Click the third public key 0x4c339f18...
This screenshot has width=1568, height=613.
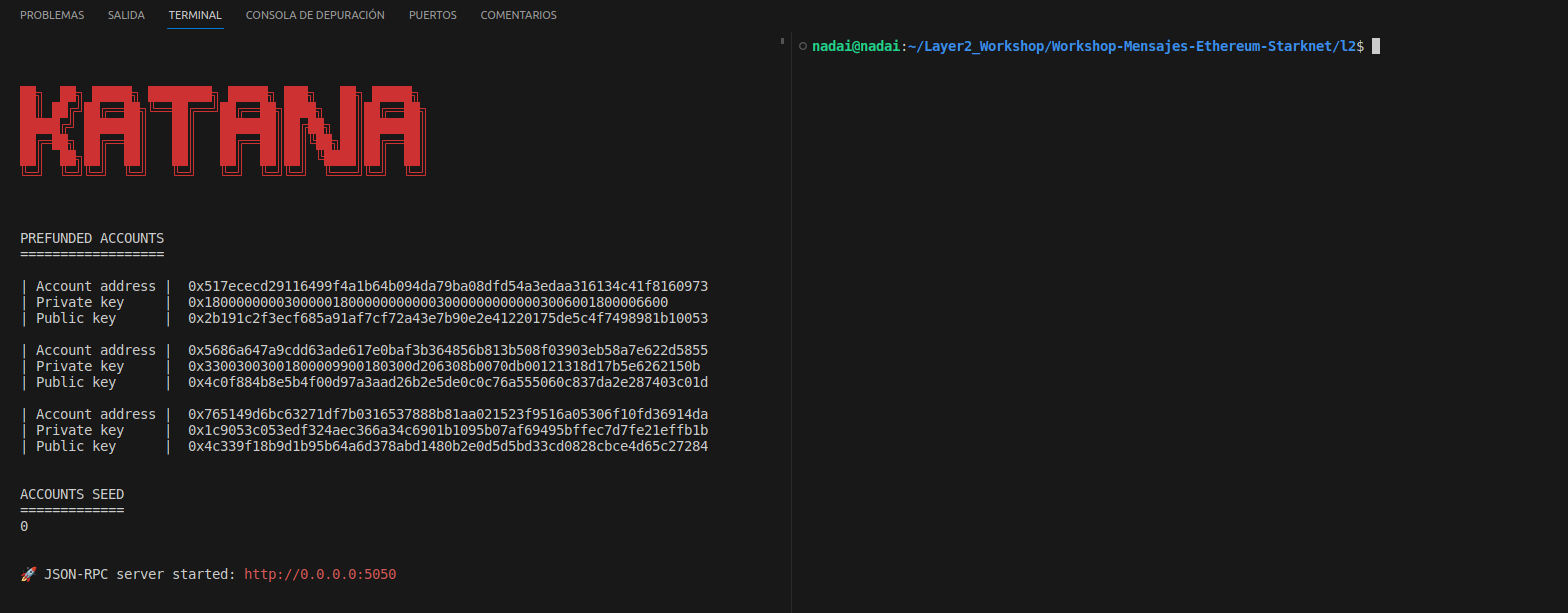[x=448, y=447]
